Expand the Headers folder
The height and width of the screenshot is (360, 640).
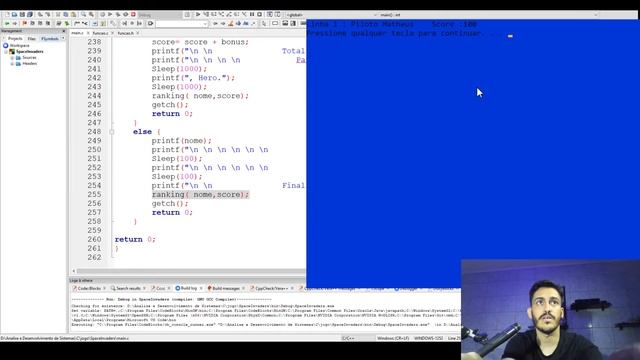point(12,64)
